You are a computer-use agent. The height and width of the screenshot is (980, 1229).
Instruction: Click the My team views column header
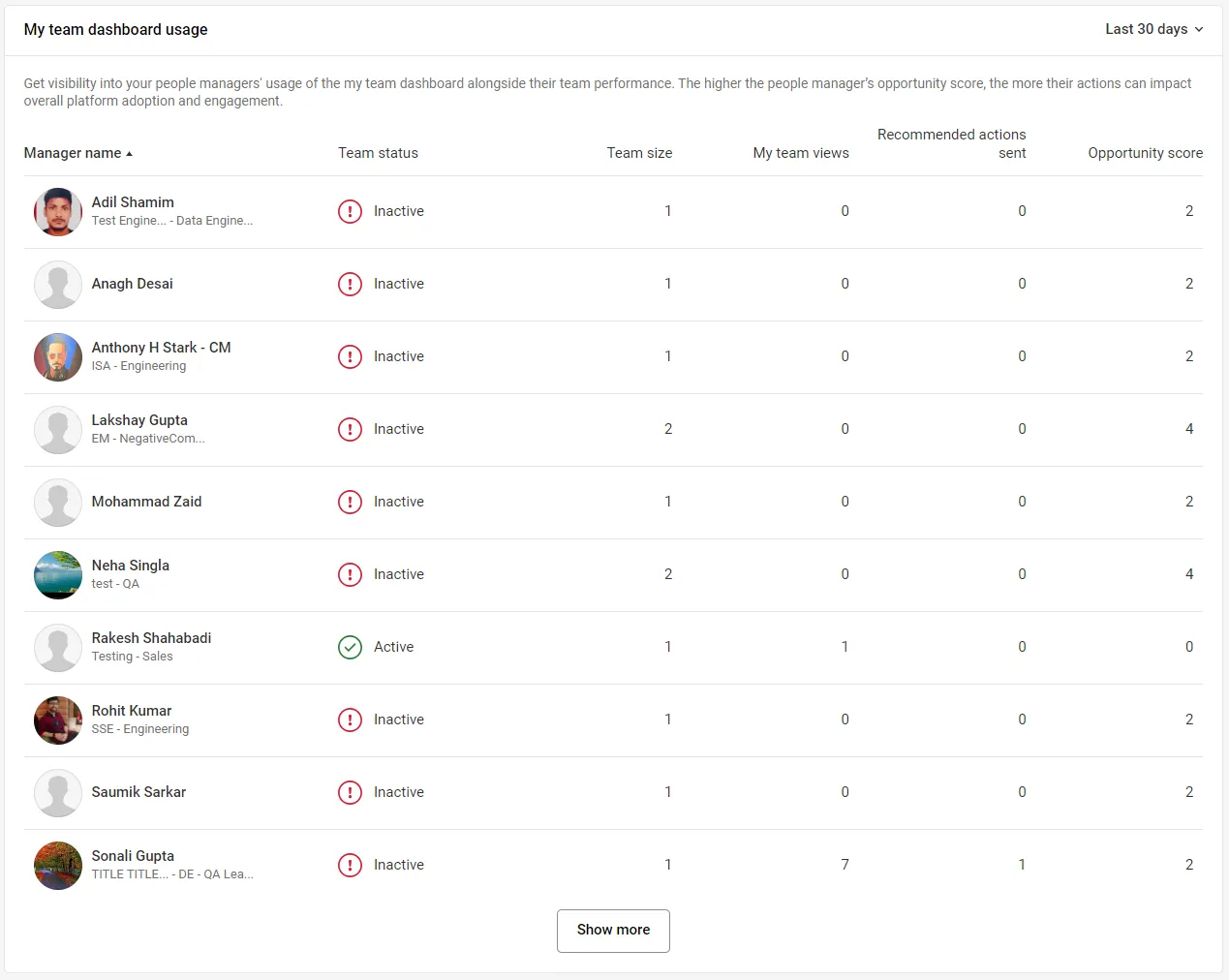tap(800, 153)
